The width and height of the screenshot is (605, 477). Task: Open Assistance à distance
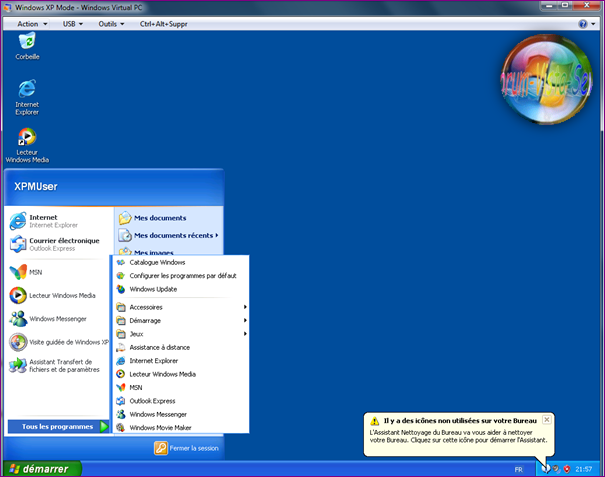tap(181, 347)
